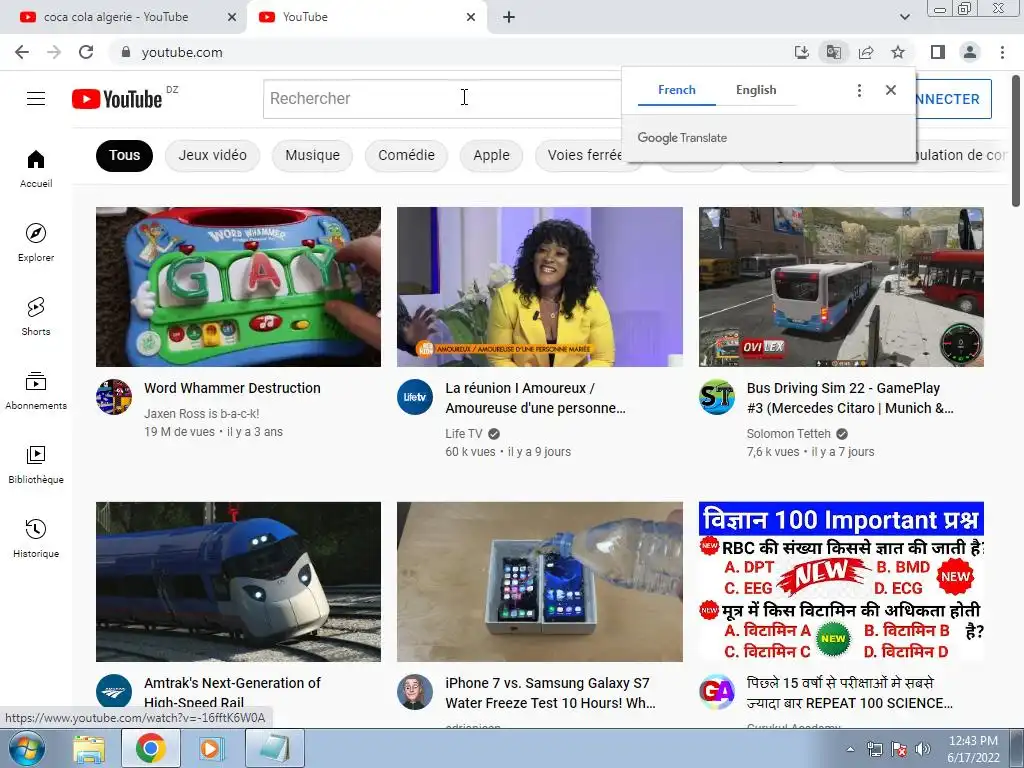This screenshot has height=768, width=1024.
Task: Close the coca cola algerie tab
Action: click(232, 17)
